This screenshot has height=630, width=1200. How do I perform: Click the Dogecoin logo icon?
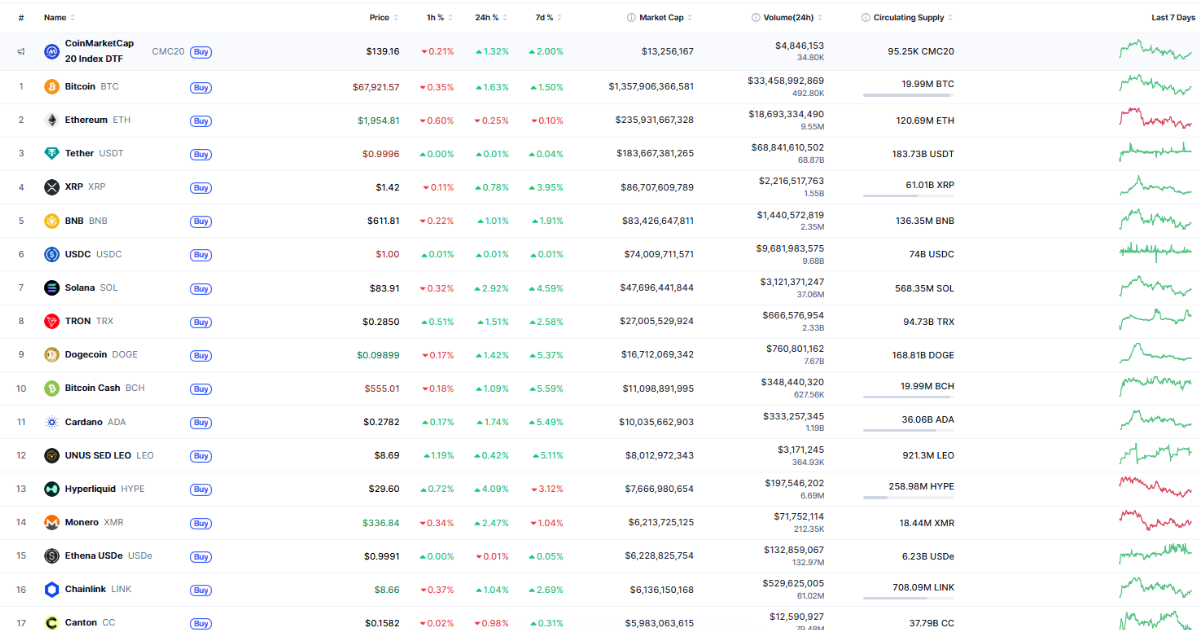(x=52, y=355)
